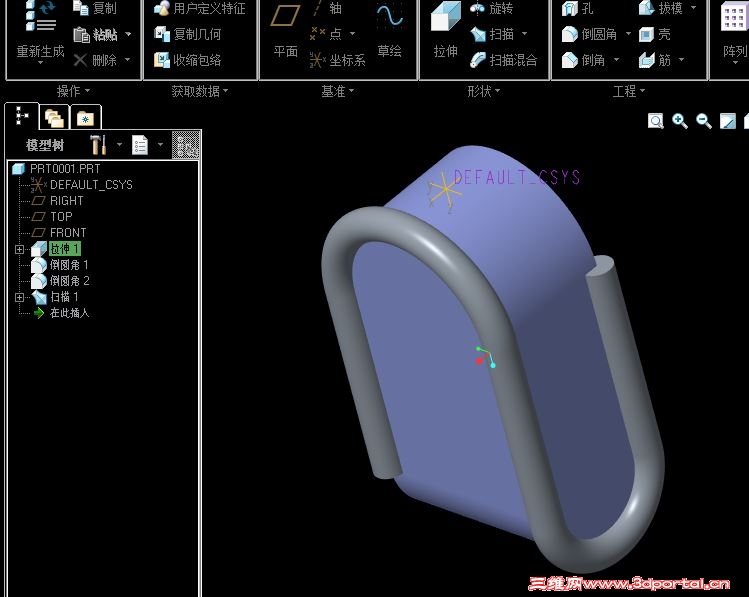The width and height of the screenshot is (749, 597).
Task: Open the 点 dropdown arrow
Action: point(353,33)
